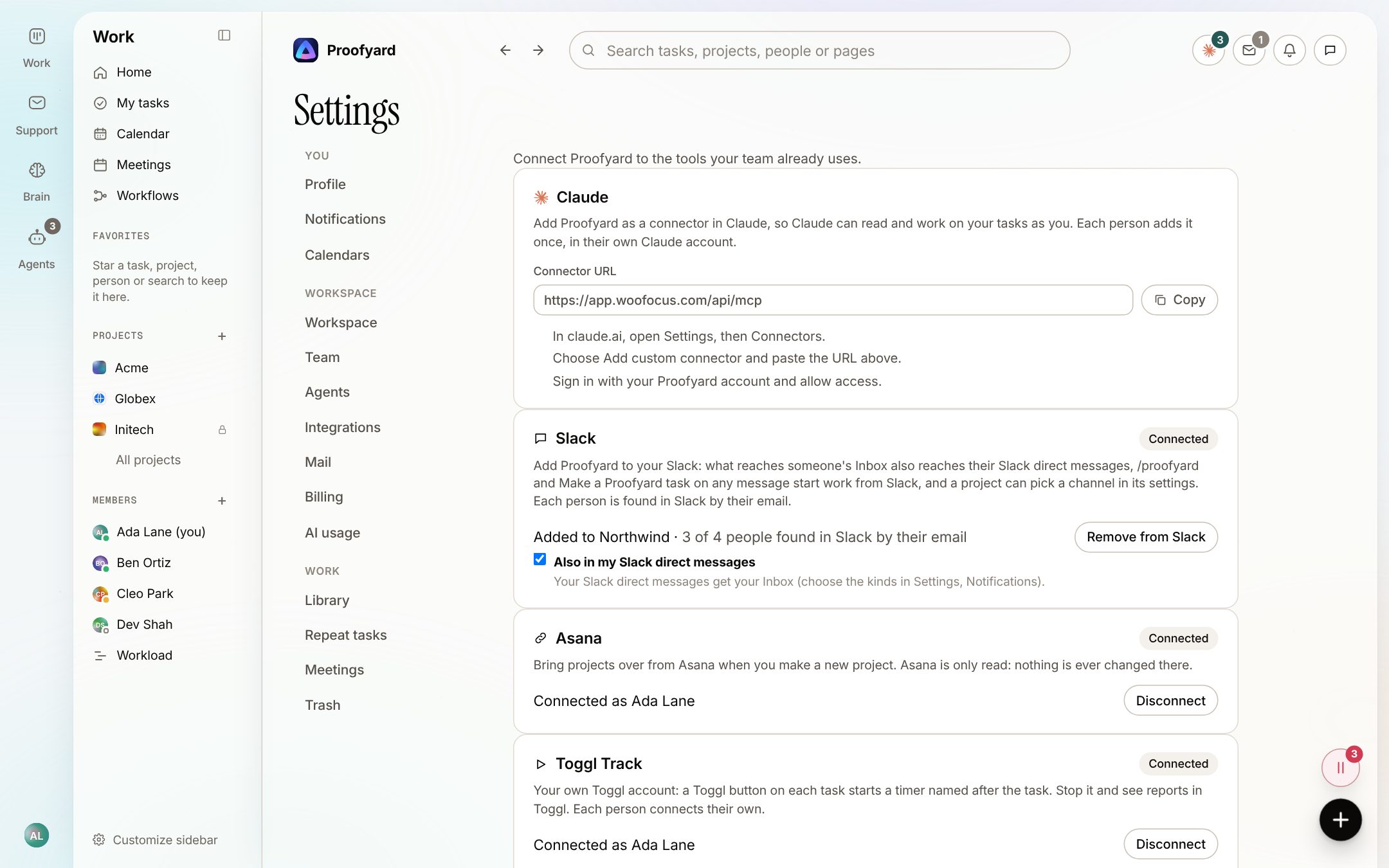Screen dimensions: 1389x868
Task: Click the paused timer floating button
Action: 1340,768
